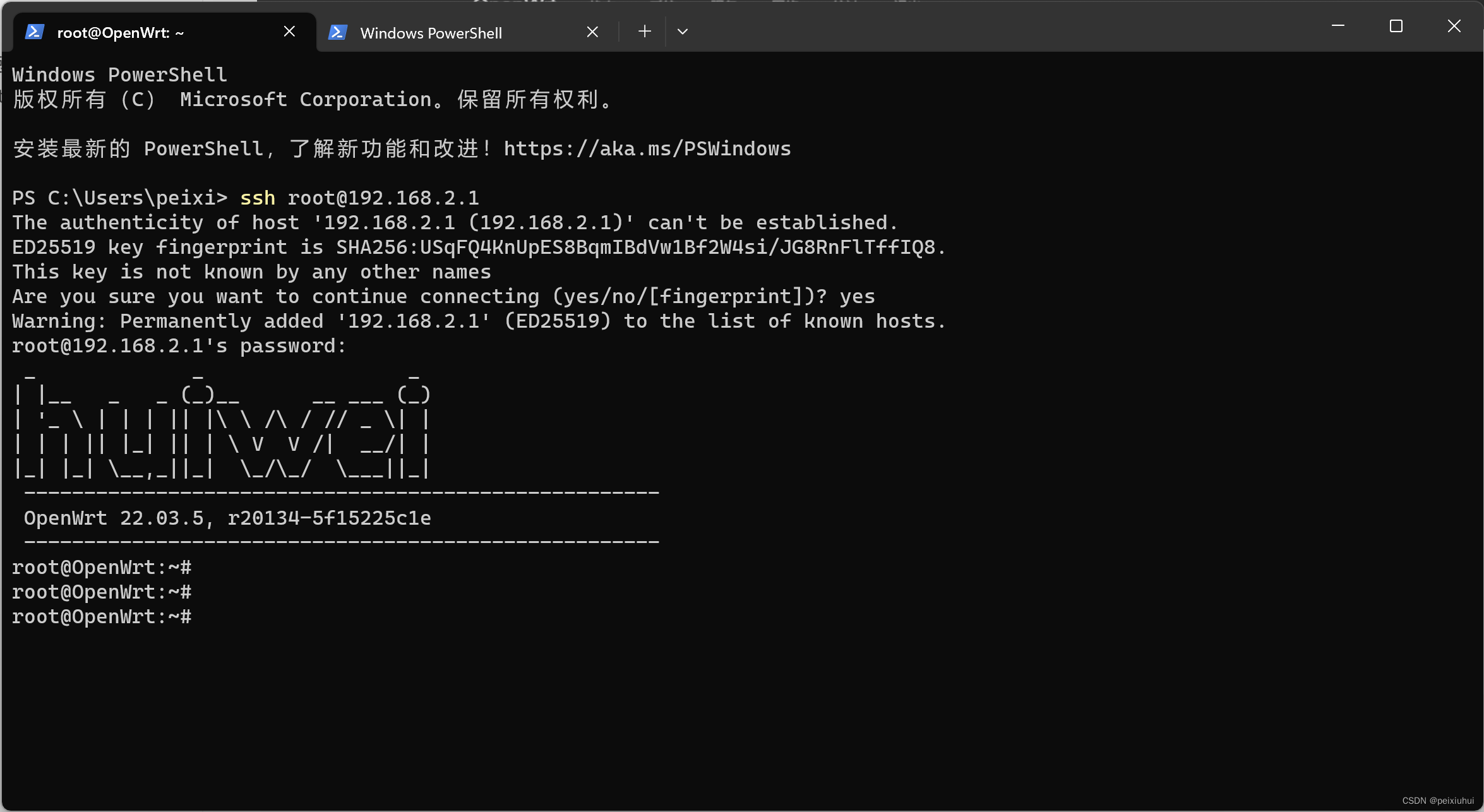Click the maximize window icon
Image resolution: width=1484 pixels, height=812 pixels.
1396,26
